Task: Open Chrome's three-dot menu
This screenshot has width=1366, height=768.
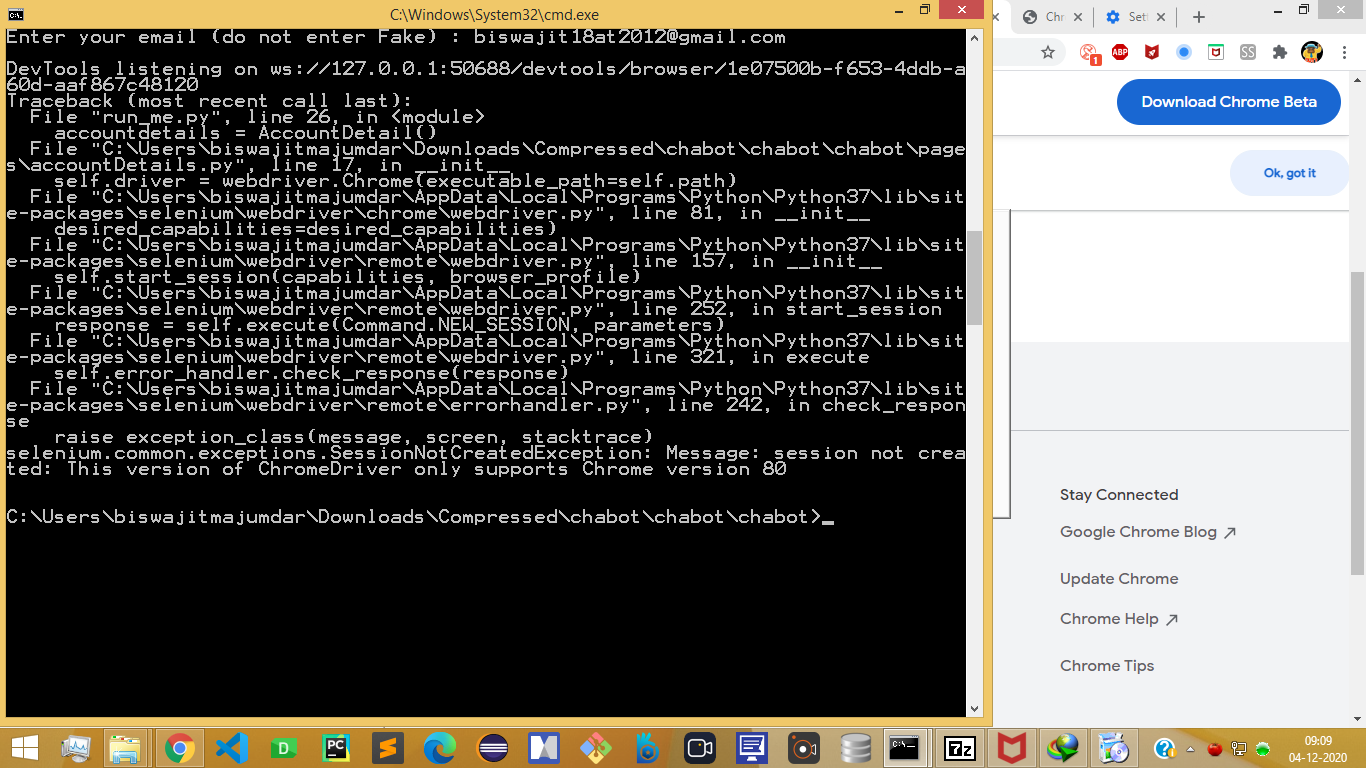Action: pos(1345,52)
